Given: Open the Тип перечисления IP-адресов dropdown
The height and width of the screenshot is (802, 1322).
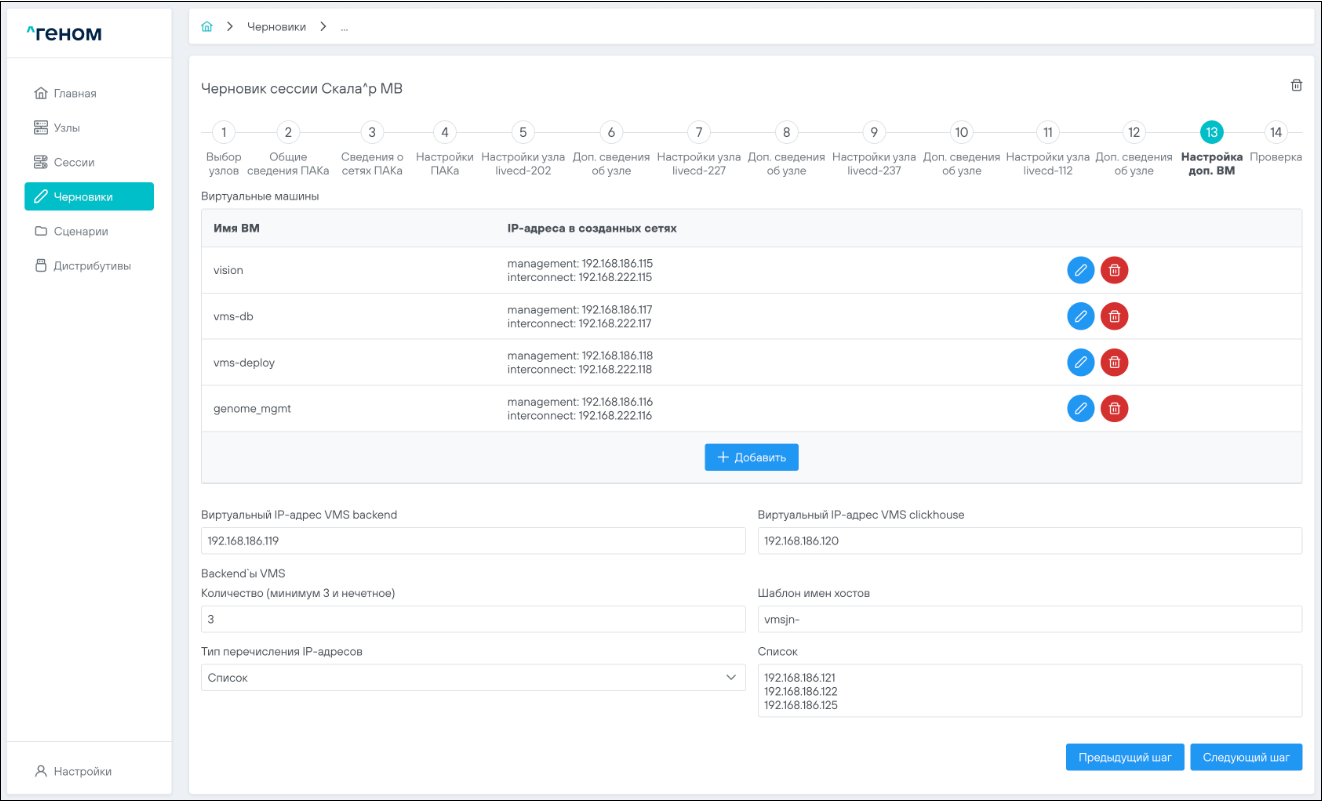Looking at the screenshot, I should tap(472, 678).
